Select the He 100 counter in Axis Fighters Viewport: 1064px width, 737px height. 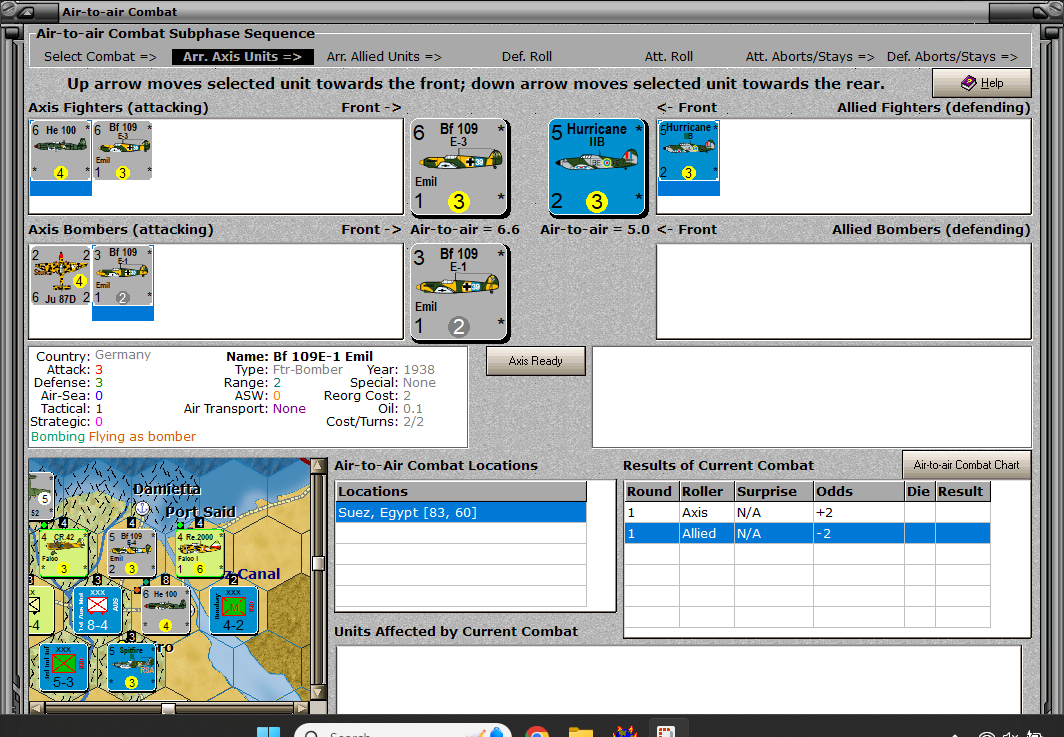click(60, 151)
